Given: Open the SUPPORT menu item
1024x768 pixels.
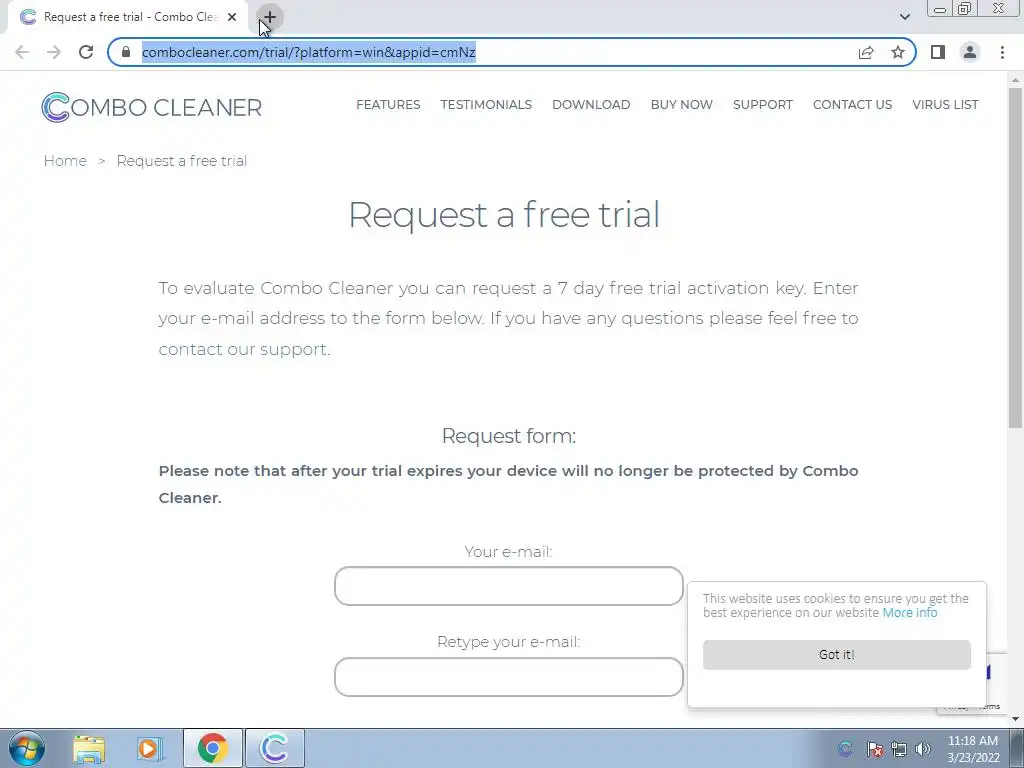Looking at the screenshot, I should (x=763, y=104).
